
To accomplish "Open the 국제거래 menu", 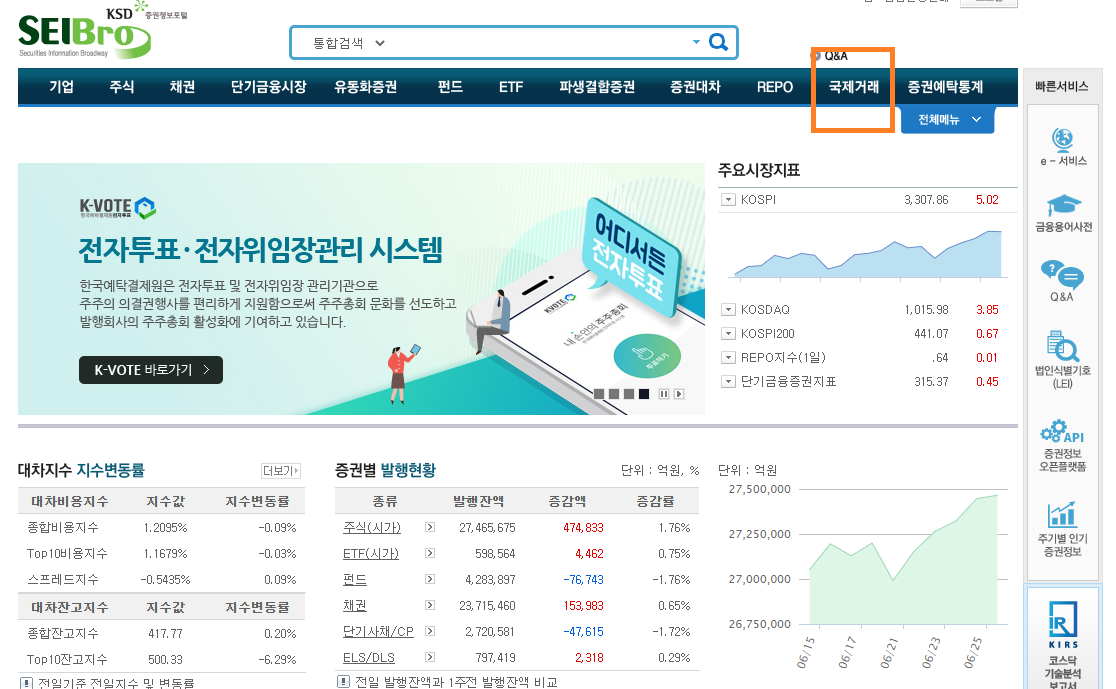I will tap(853, 87).
